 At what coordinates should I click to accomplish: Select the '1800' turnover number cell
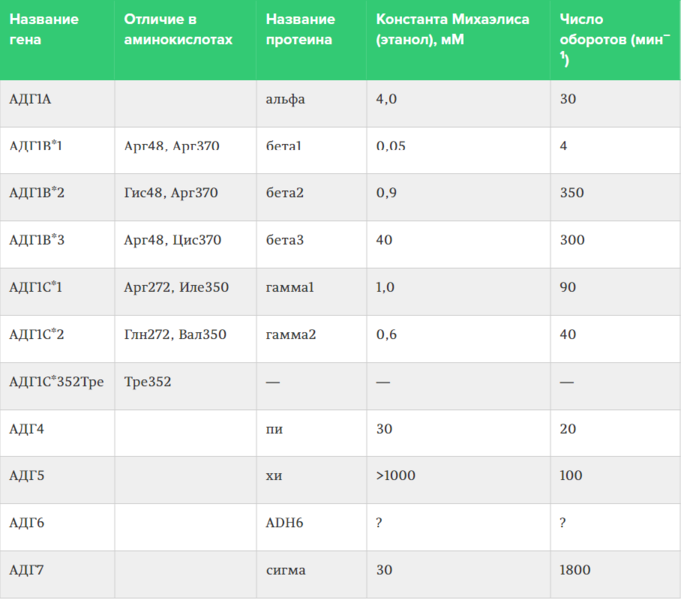[615, 574]
